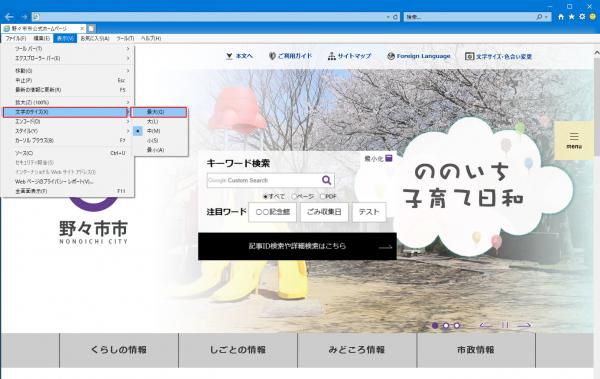Open the address bar dropdown arrow
Viewport: 600px width, 379px height.
pos(388,17)
